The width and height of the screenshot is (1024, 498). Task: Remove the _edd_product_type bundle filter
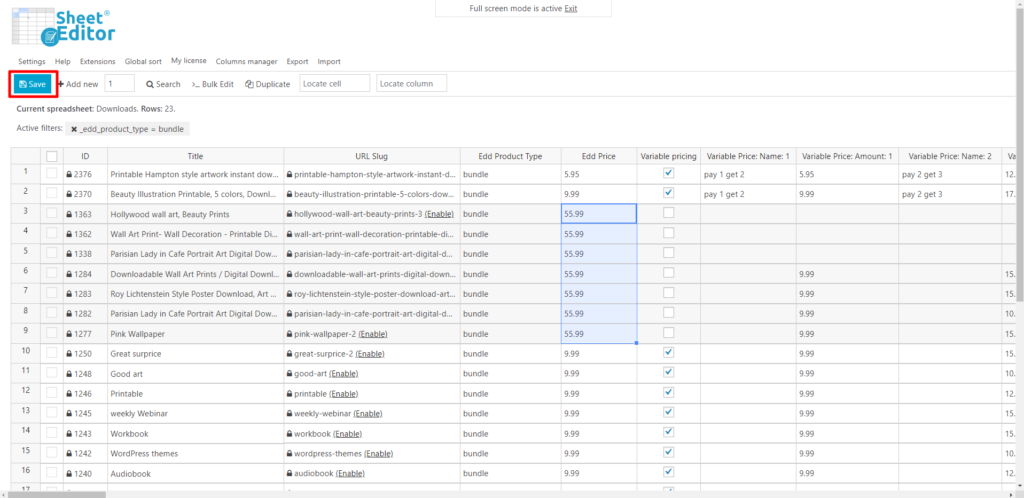(x=74, y=129)
